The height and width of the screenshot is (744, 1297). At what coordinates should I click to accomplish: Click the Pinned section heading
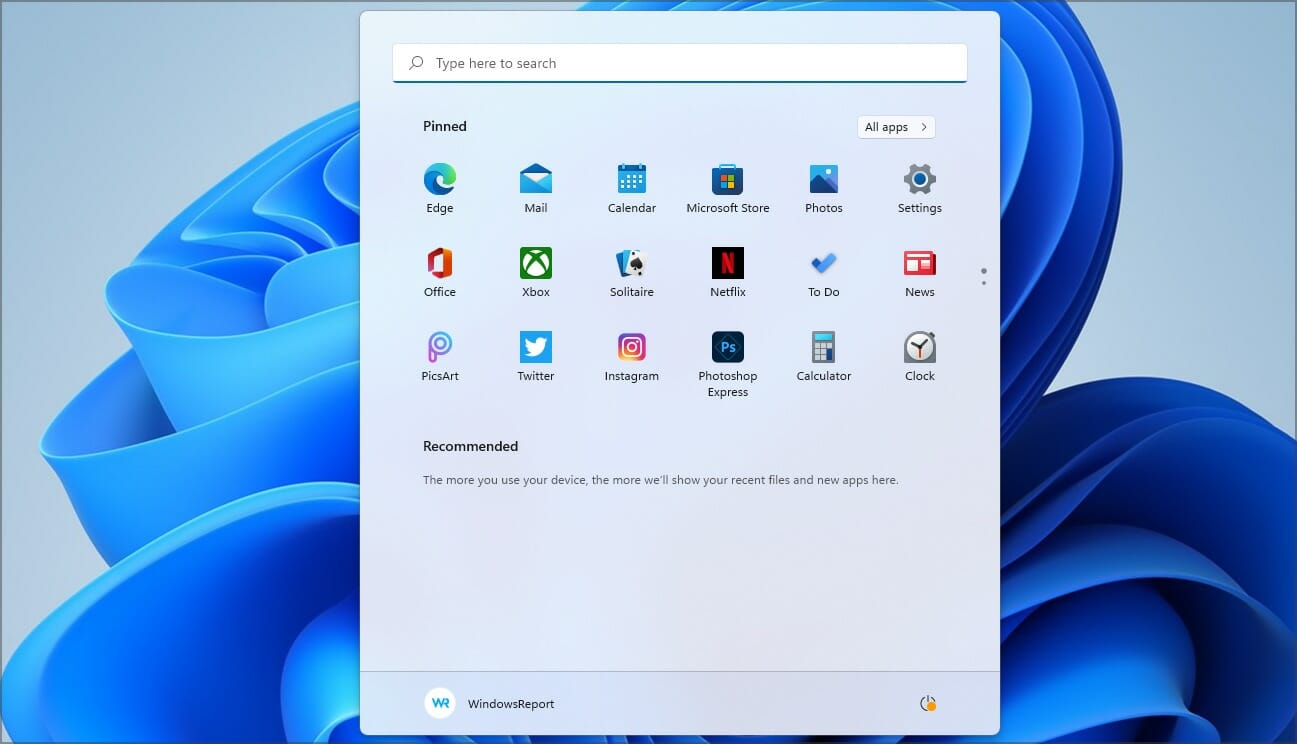445,126
